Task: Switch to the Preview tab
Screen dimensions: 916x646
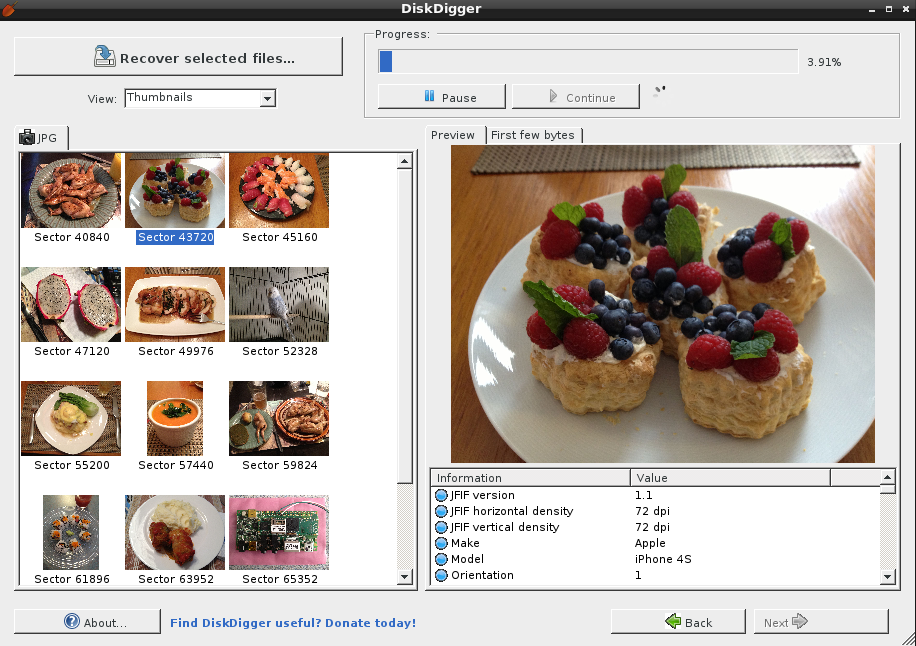Action: tap(453, 135)
